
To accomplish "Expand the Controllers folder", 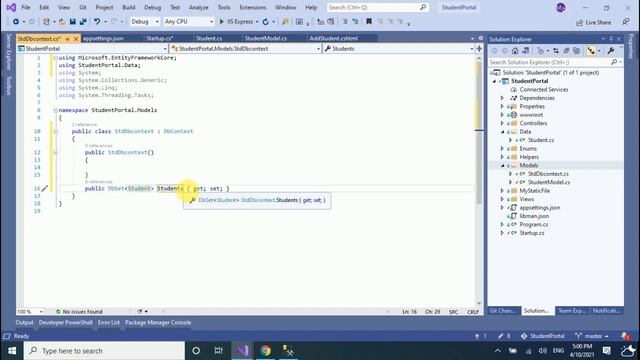I will tap(502, 123).
